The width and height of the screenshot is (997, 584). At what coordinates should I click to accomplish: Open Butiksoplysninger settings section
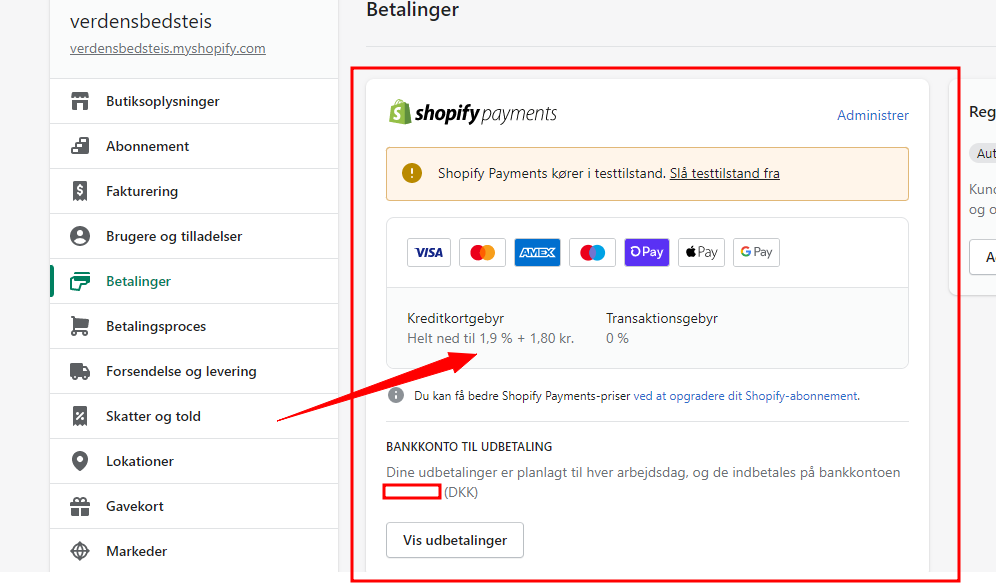pos(194,101)
